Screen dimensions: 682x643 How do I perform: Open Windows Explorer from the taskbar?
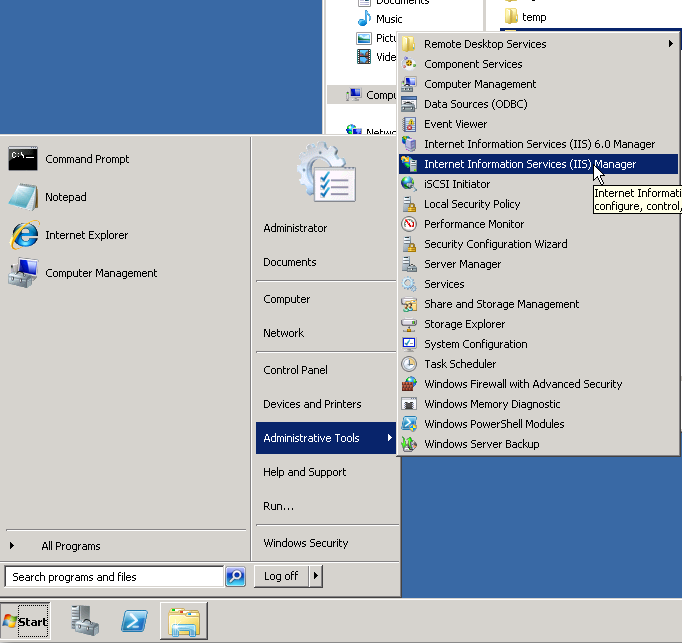click(184, 621)
